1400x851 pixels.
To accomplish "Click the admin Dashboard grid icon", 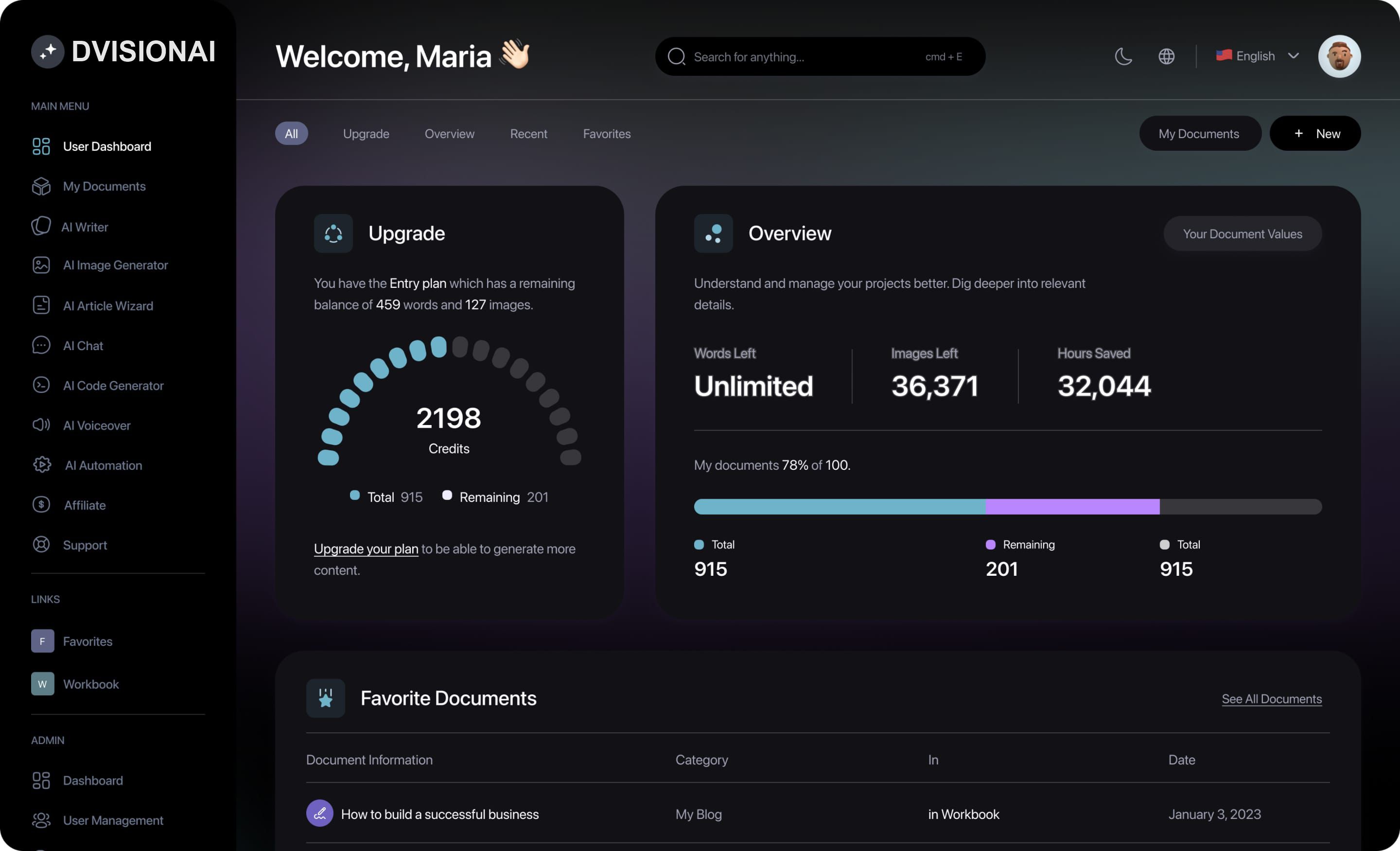I will coord(41,780).
